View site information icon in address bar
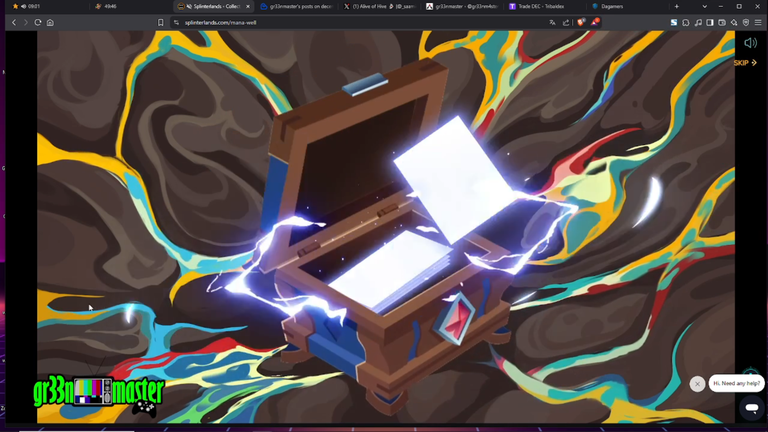This screenshot has height=432, width=768. coord(176,23)
